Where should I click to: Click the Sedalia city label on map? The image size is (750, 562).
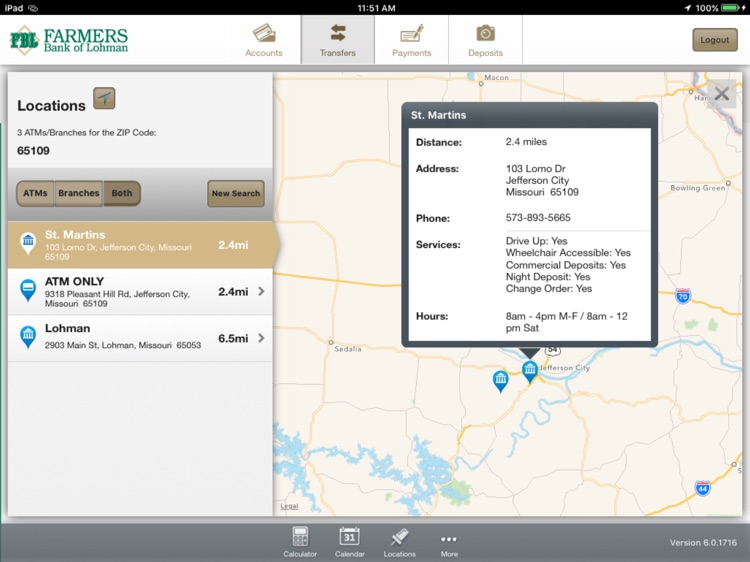[x=348, y=349]
